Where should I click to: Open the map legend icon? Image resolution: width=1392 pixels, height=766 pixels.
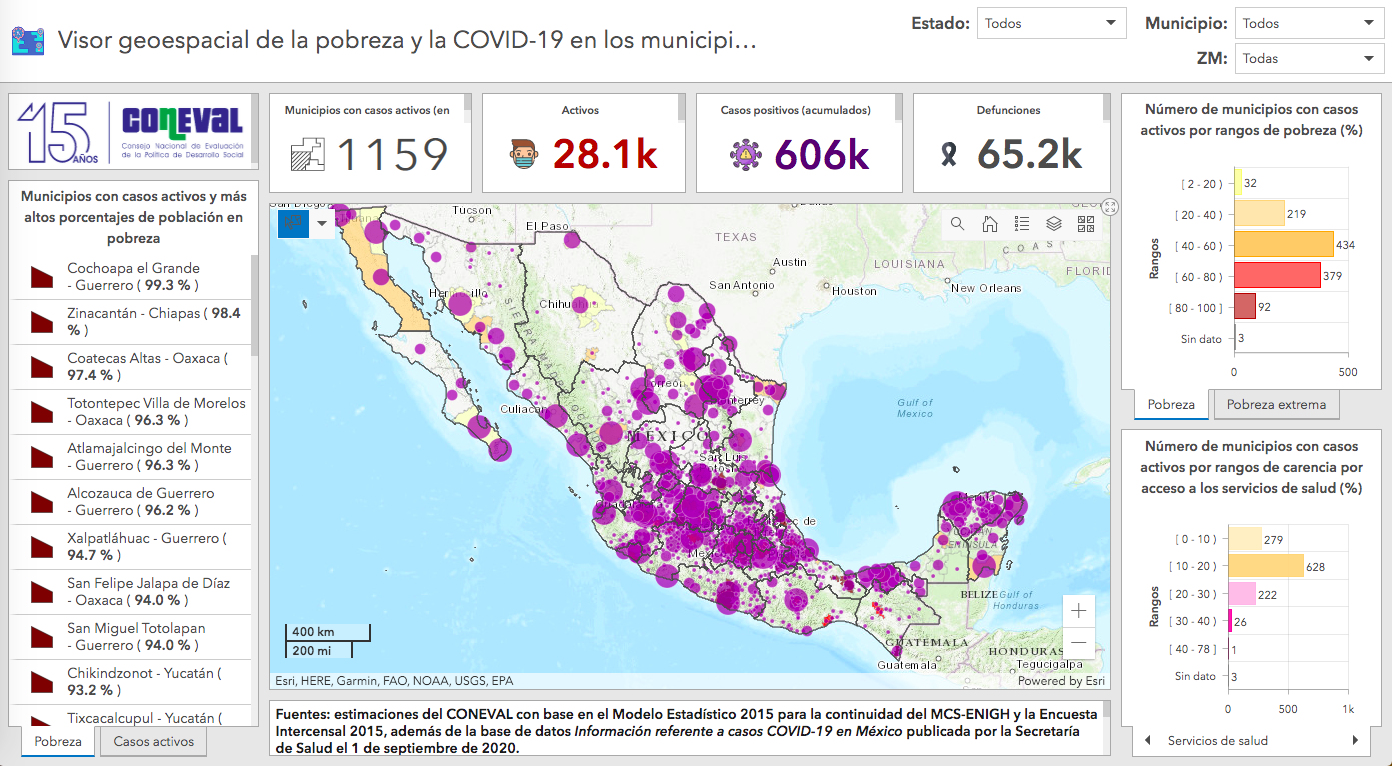(1021, 224)
